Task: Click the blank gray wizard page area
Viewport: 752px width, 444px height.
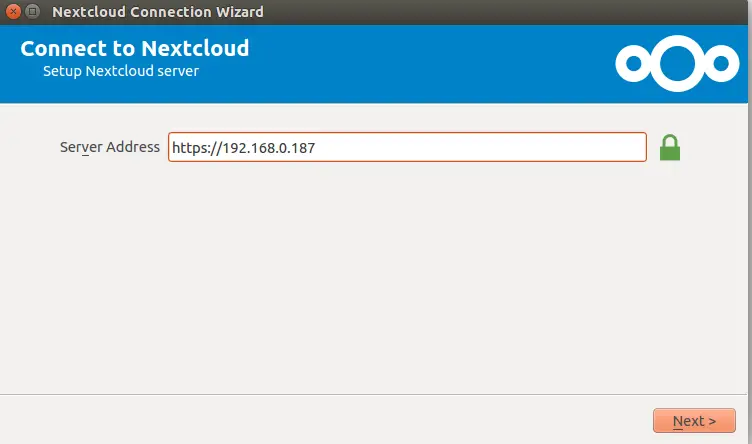Action: click(x=374, y=278)
